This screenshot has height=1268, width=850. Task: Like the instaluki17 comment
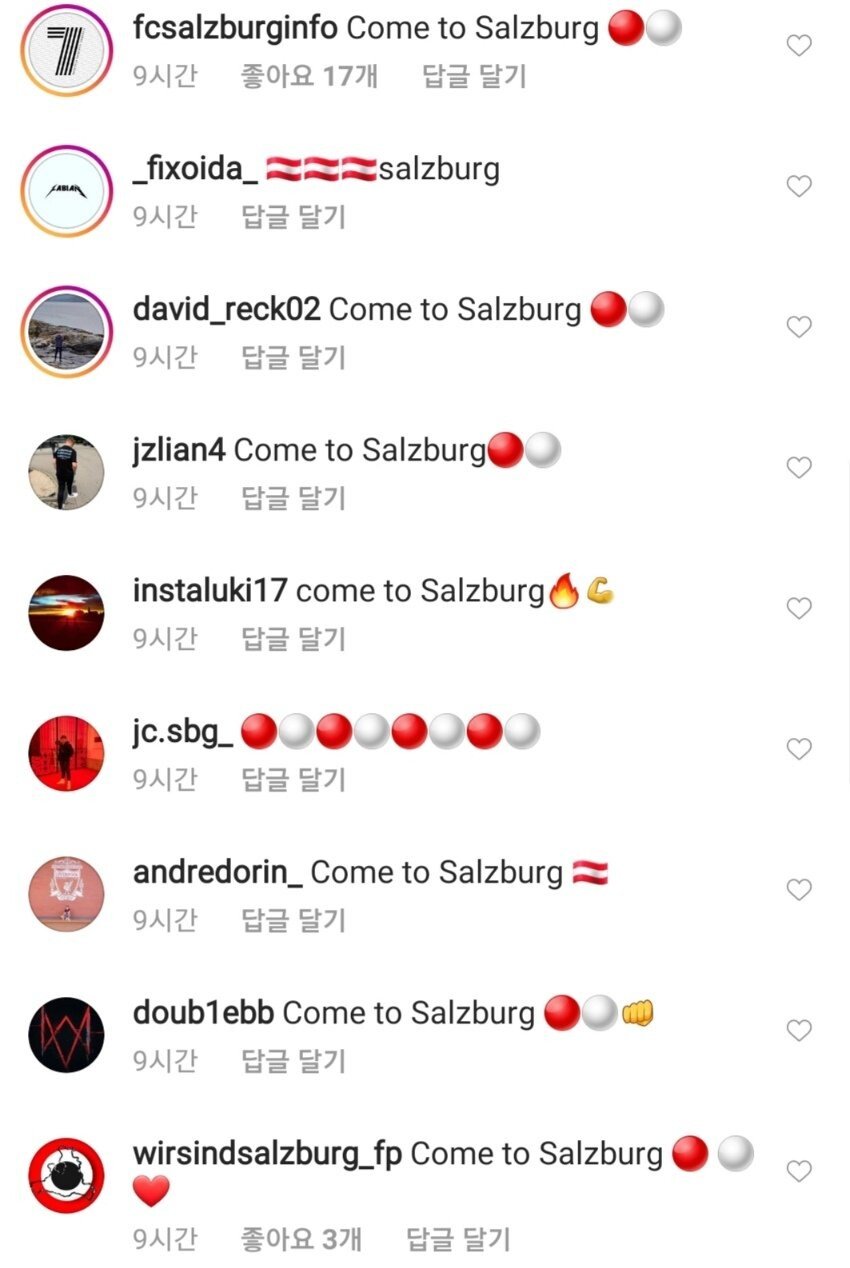click(x=799, y=608)
